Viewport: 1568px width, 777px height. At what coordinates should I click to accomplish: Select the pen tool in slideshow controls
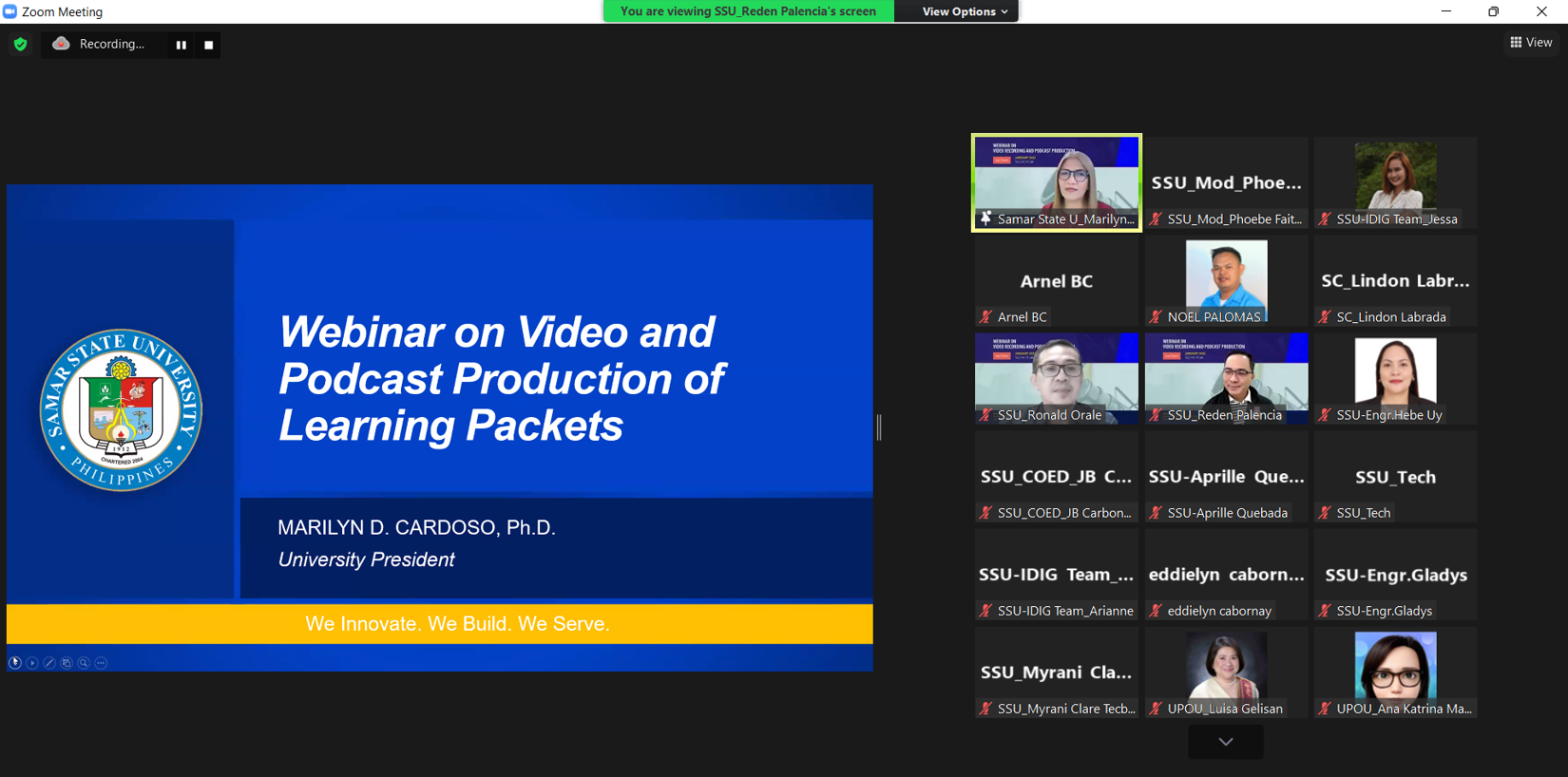tap(49, 663)
